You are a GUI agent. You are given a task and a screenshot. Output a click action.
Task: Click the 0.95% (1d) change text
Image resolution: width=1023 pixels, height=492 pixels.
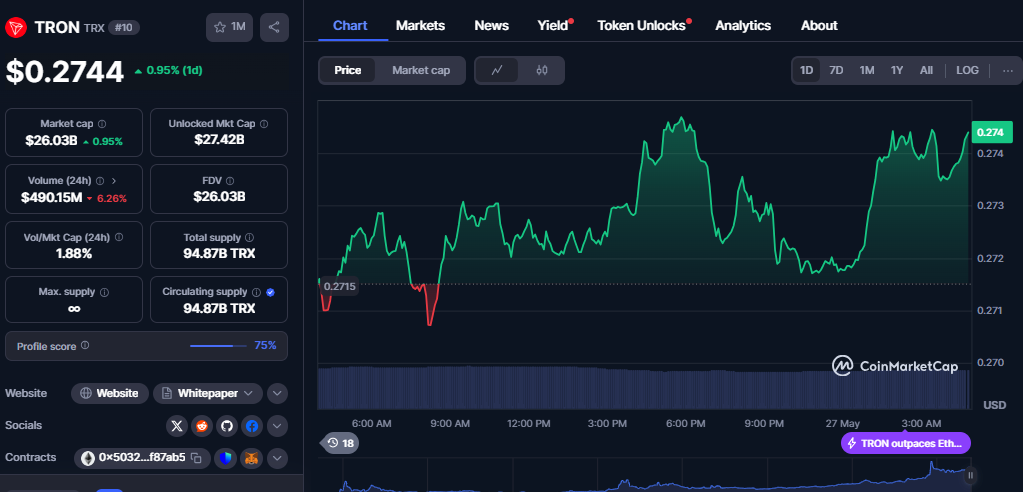[x=174, y=70]
